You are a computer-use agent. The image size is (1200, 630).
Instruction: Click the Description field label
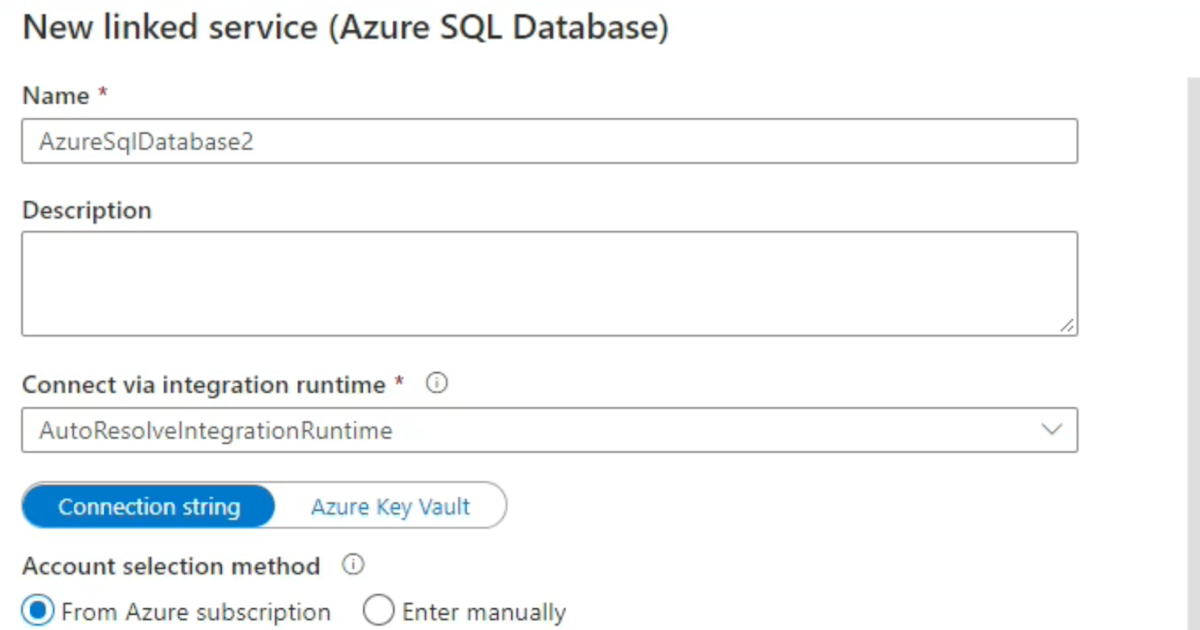tap(87, 211)
